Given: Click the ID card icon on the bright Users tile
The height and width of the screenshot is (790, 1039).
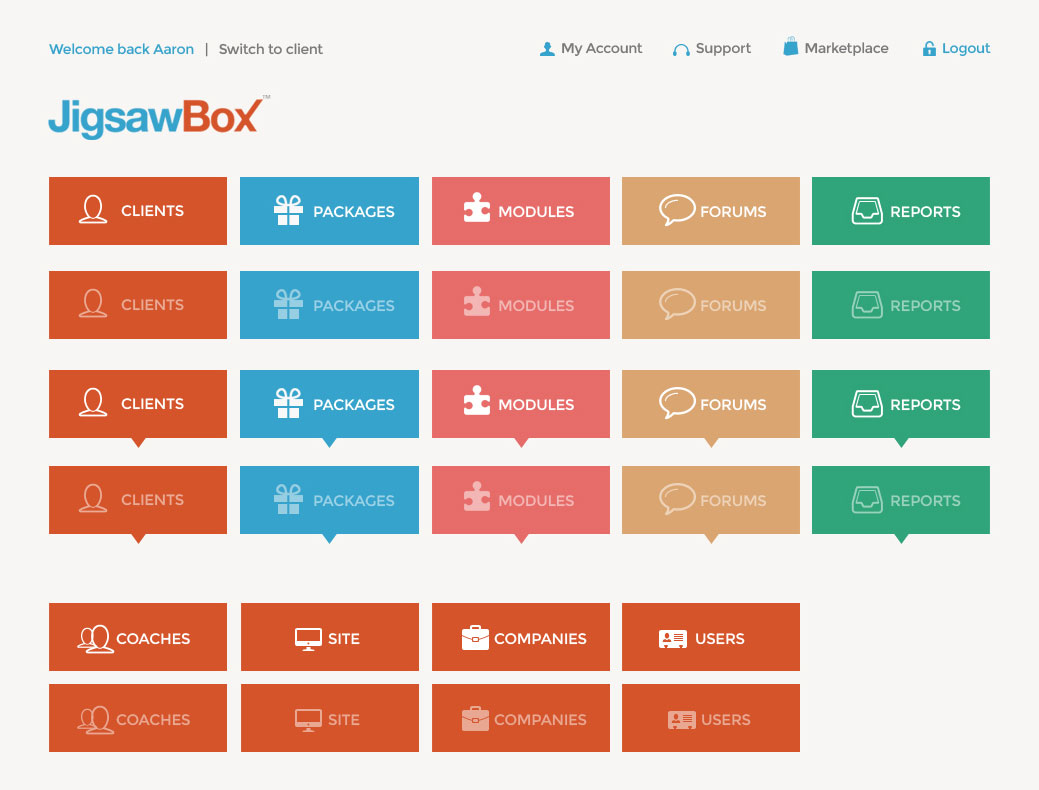Looking at the screenshot, I should (673, 638).
